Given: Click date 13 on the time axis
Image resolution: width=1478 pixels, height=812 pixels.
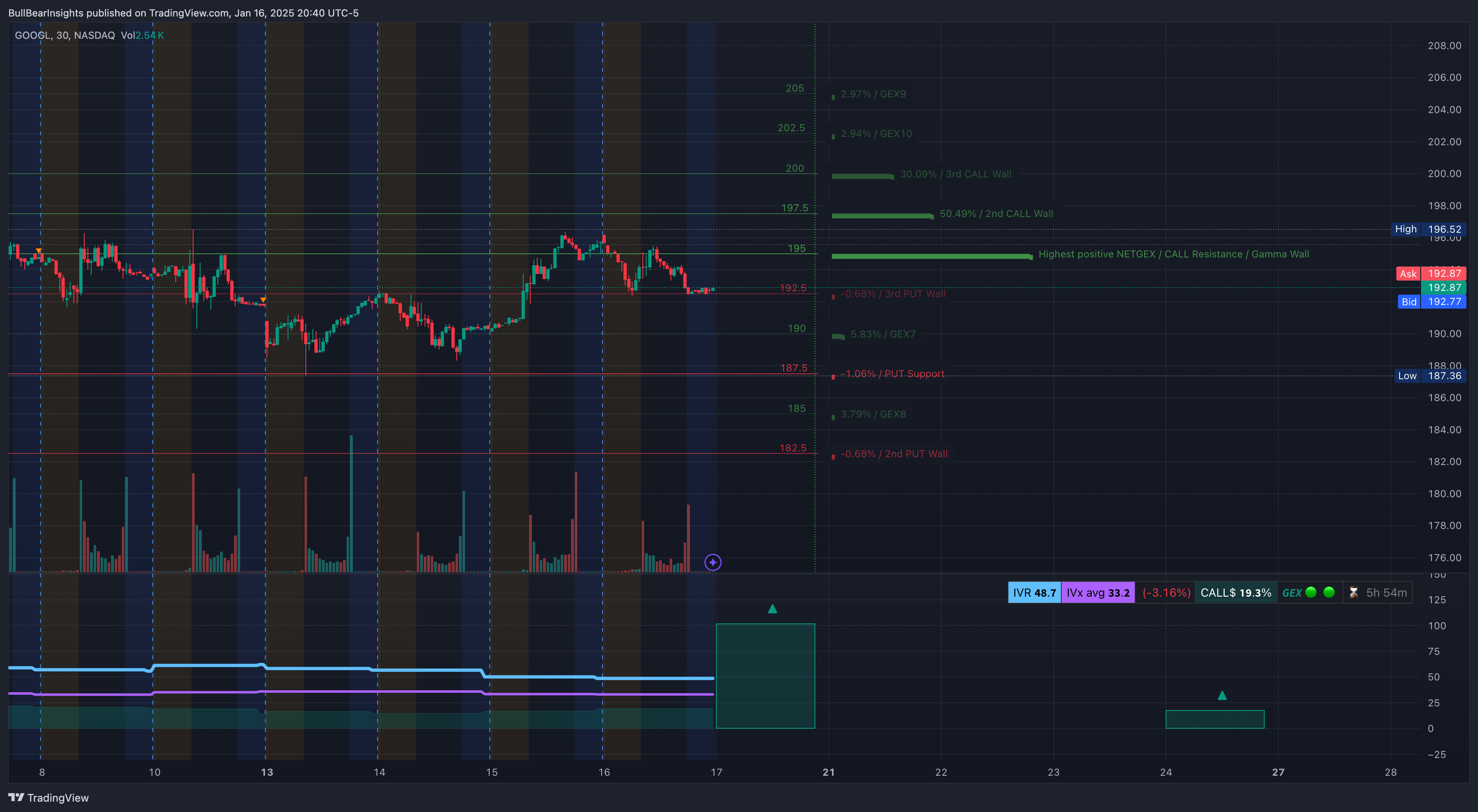Looking at the screenshot, I should coord(267,772).
